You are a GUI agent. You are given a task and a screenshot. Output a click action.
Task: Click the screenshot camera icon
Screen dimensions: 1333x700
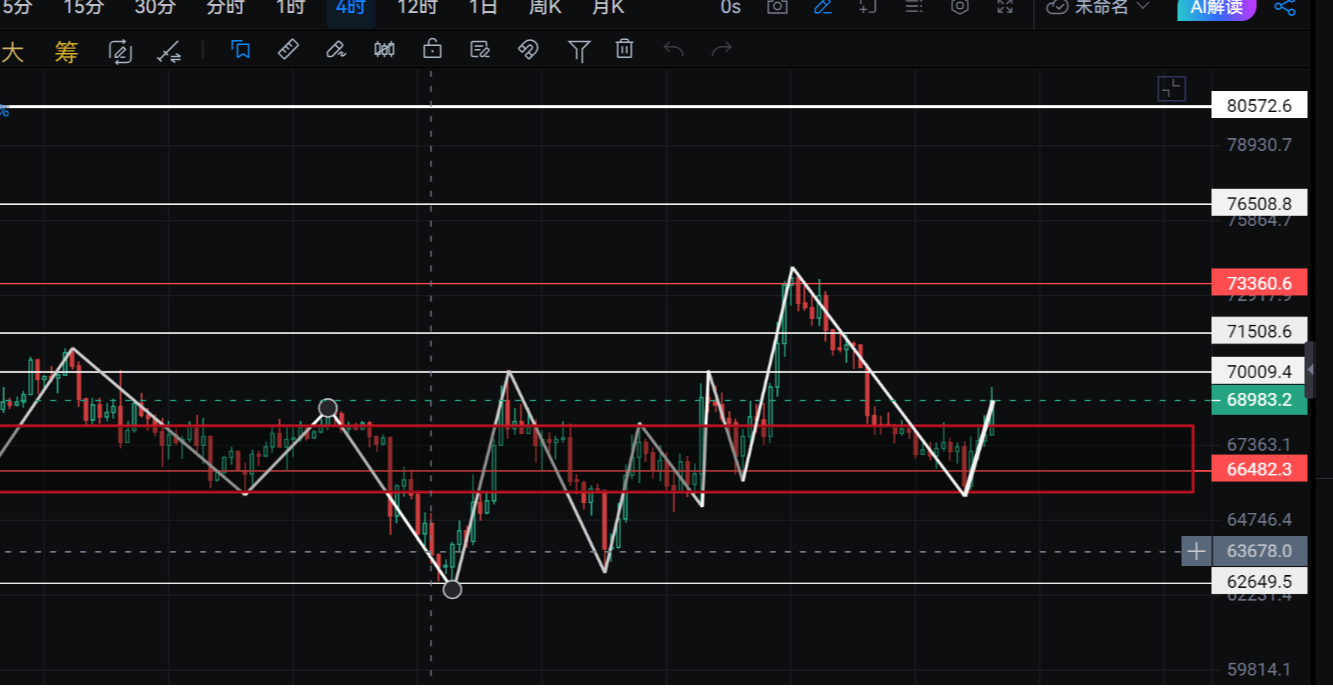click(x=776, y=7)
